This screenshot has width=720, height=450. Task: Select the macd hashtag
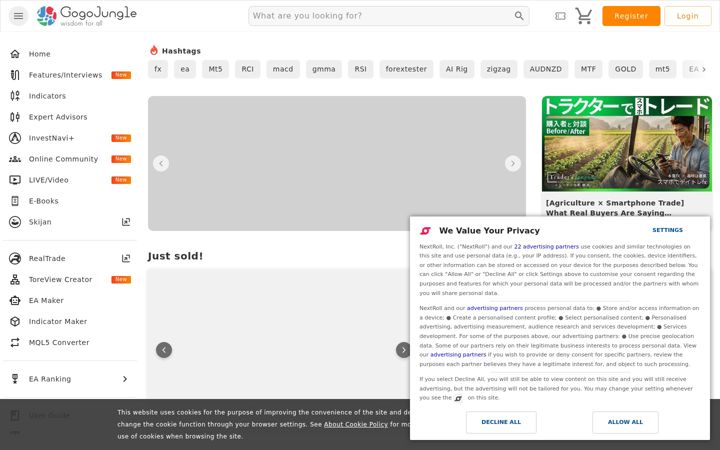pyautogui.click(x=283, y=69)
